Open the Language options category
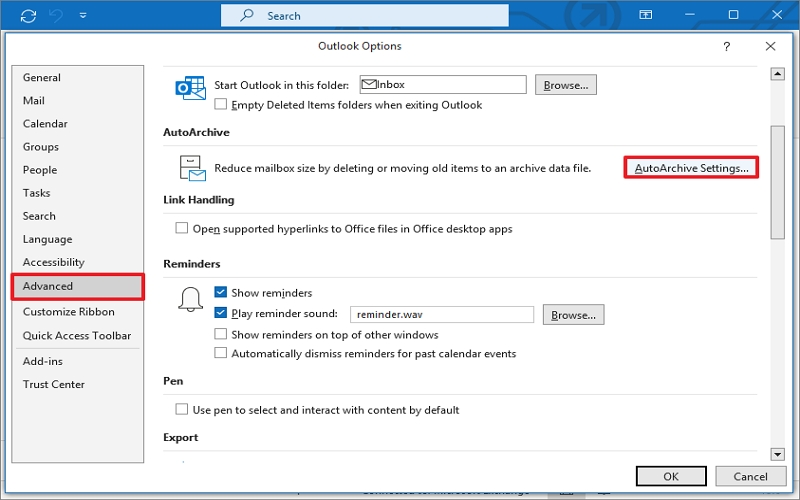Image resolution: width=800 pixels, height=500 pixels. (78, 239)
